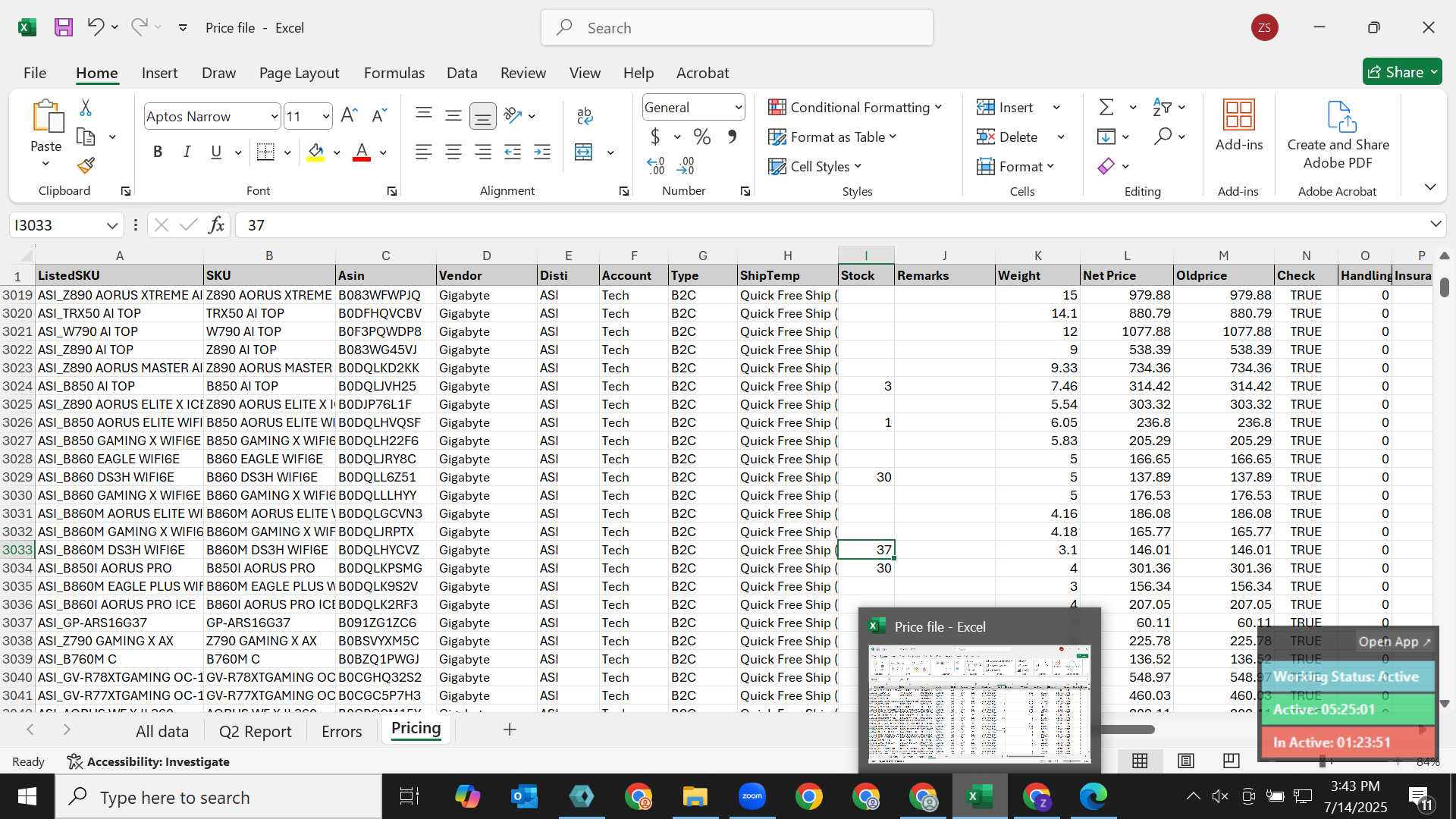
Task: Undo the last action
Action: click(x=96, y=27)
